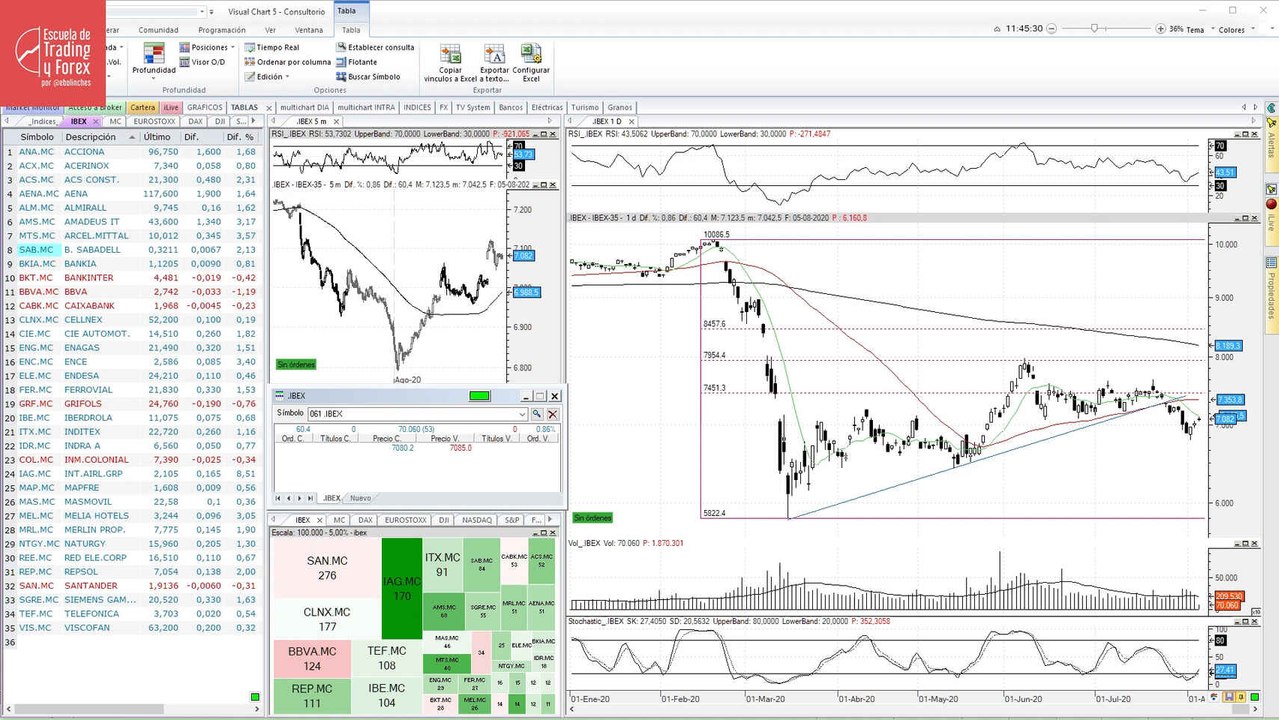This screenshot has width=1279, height=720.
Task: Make the table Flotante
Action: coord(356,62)
